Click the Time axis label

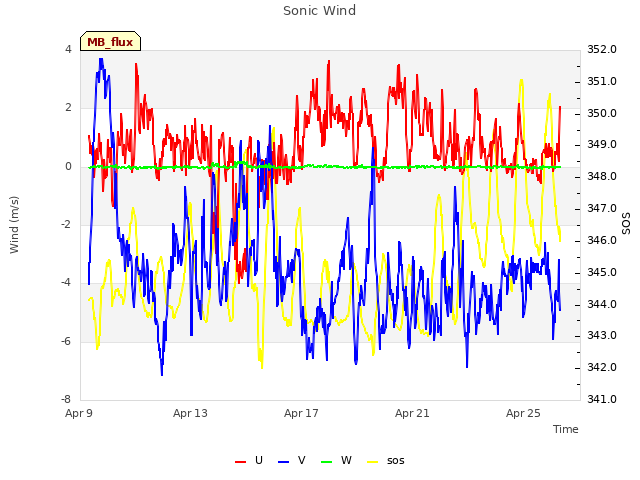click(x=565, y=429)
